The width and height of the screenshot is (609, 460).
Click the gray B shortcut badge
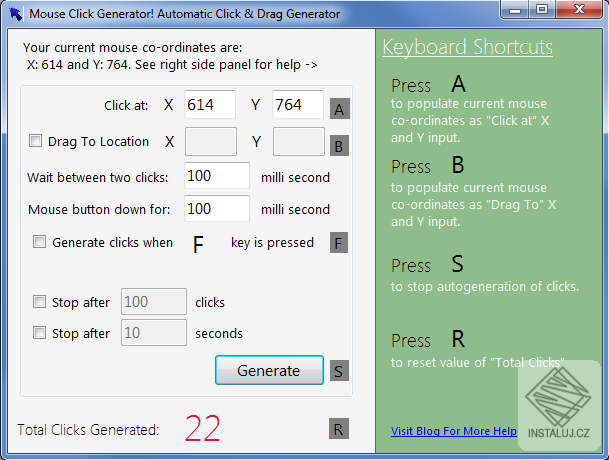[339, 145]
